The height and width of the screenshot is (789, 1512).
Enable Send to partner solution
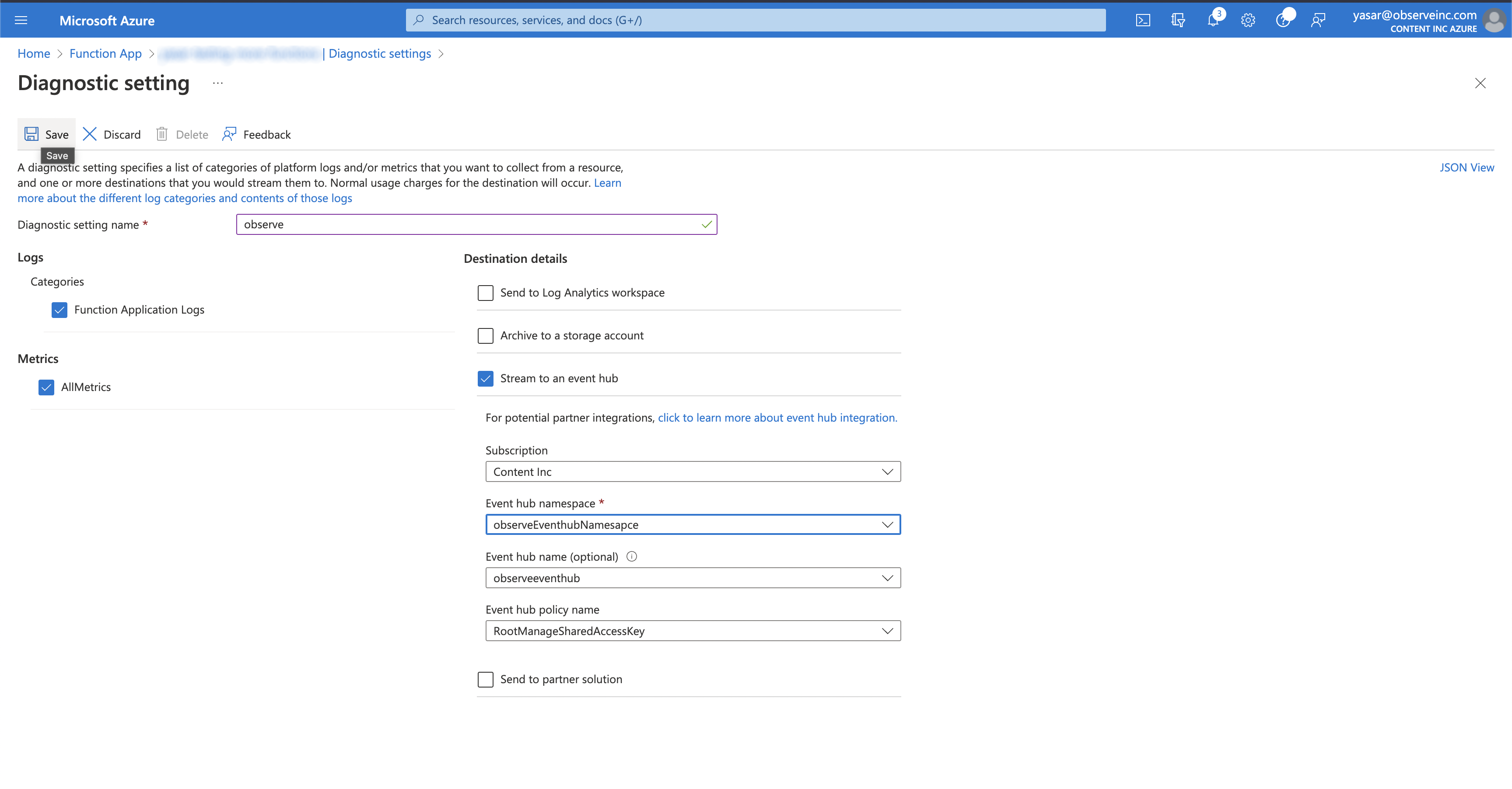(x=486, y=679)
